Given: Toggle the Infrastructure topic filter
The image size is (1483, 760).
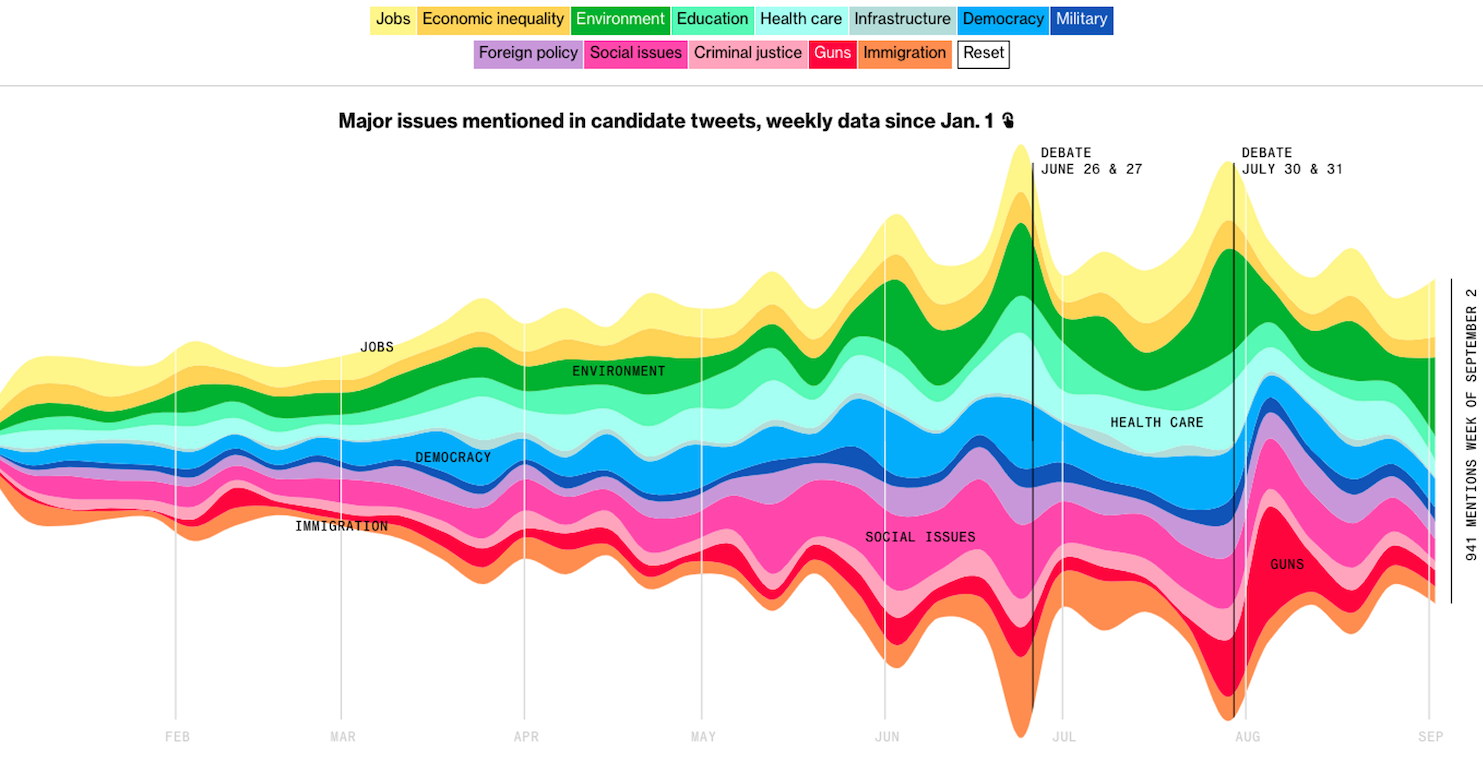Looking at the screenshot, I should click(901, 19).
